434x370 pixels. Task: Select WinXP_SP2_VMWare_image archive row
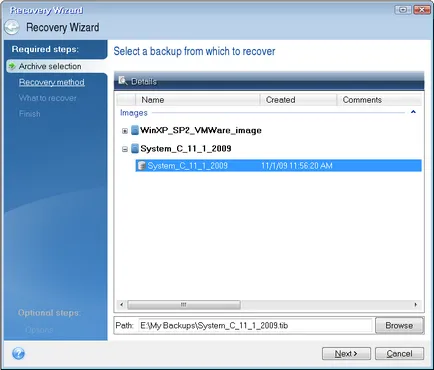coord(201,130)
